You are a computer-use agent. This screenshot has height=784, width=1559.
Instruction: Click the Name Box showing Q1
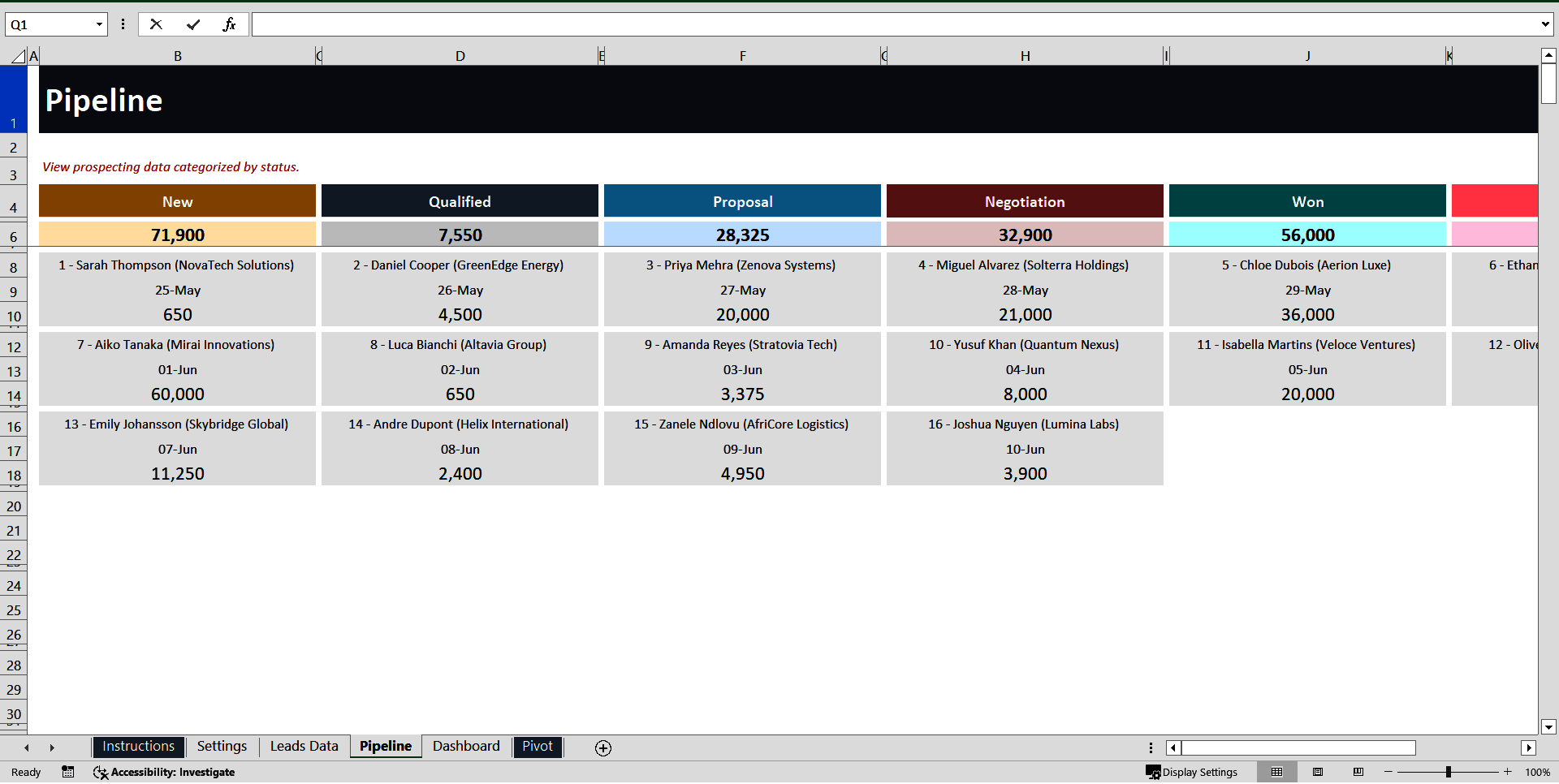pyautogui.click(x=49, y=24)
